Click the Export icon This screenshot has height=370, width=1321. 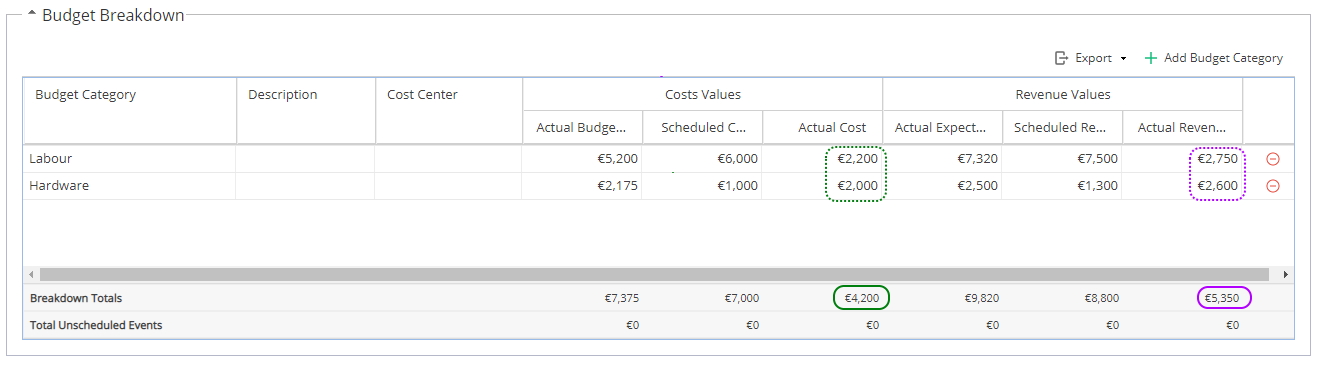point(1062,58)
